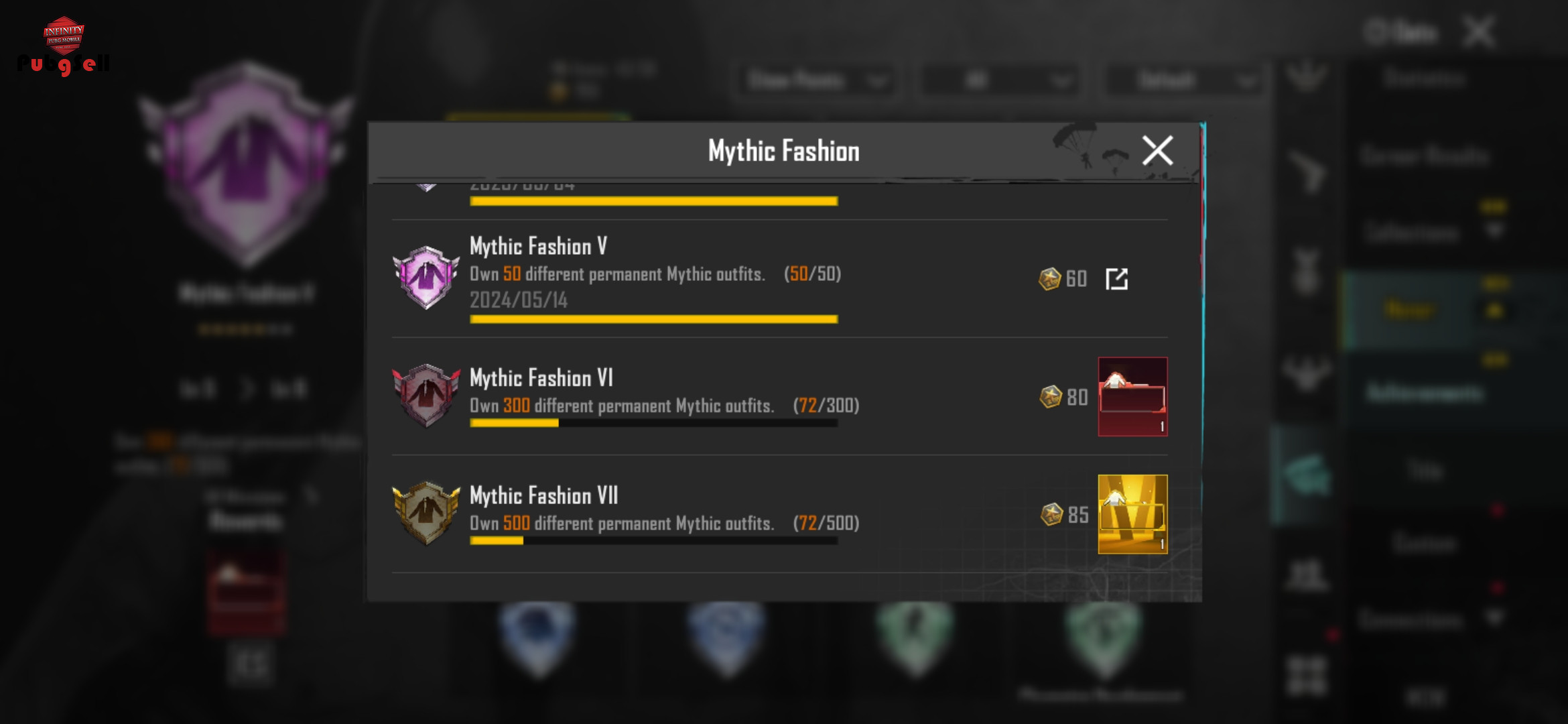Click the 2024/05/14 completion date text

point(519,300)
